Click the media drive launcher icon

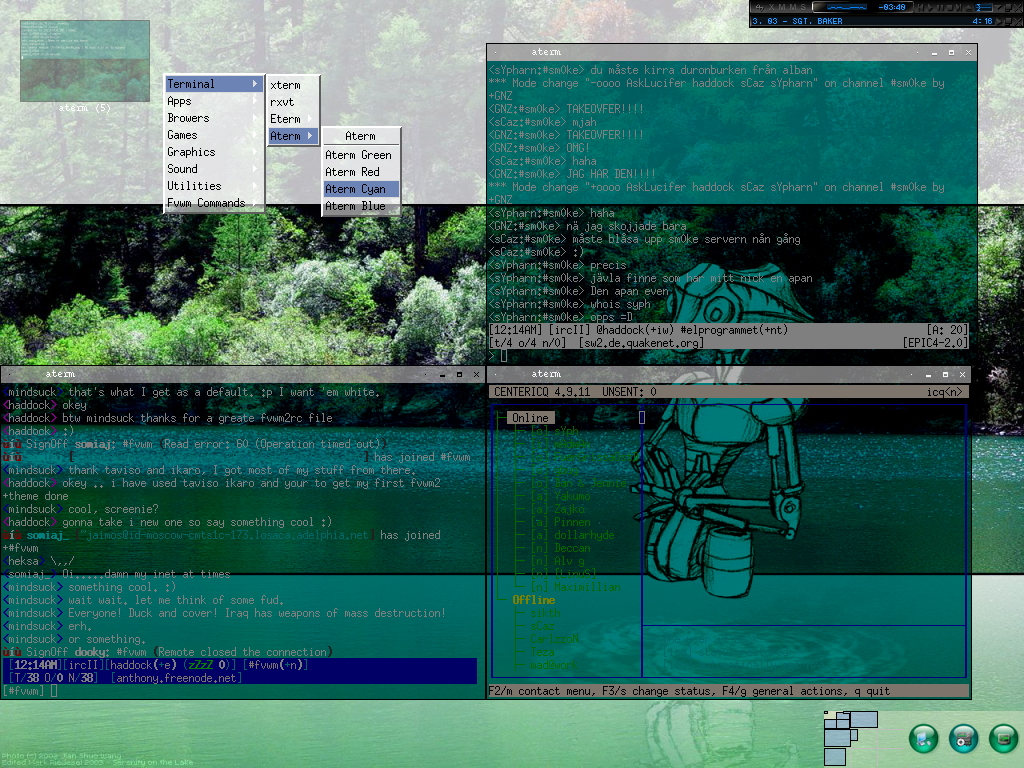tap(963, 738)
